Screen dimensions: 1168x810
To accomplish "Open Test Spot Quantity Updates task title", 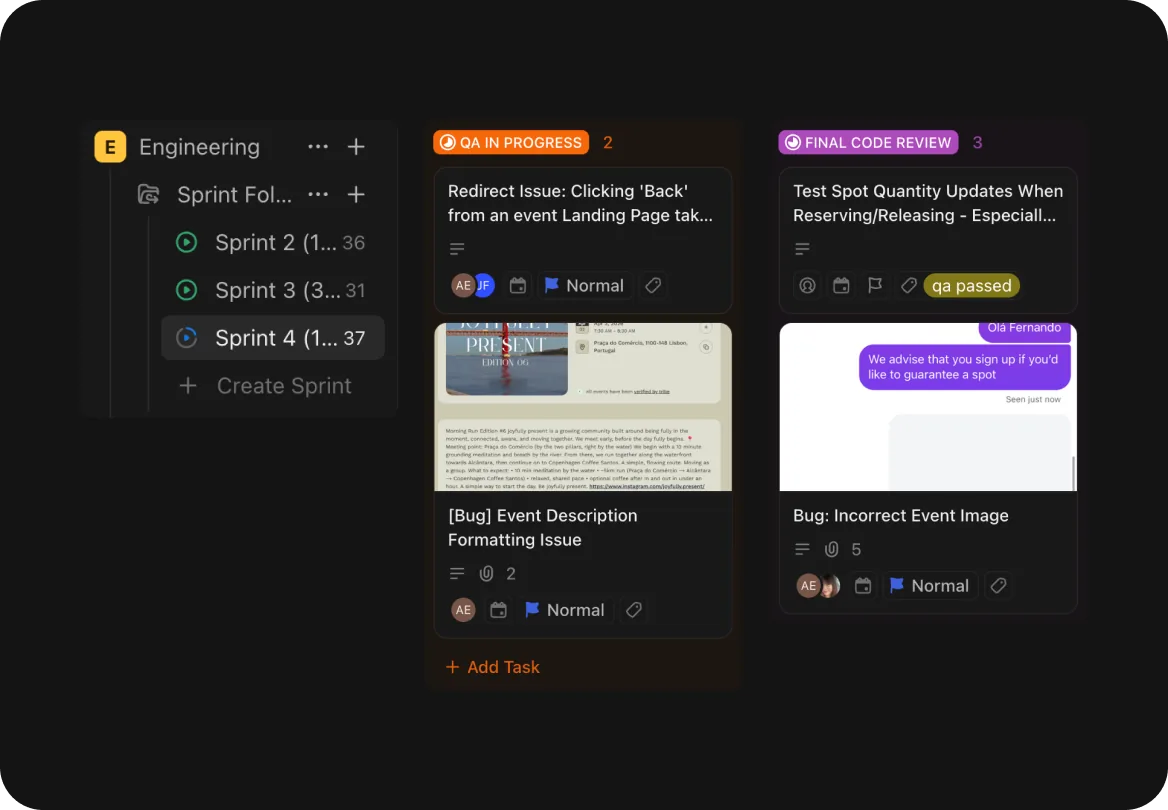I will pos(927,203).
